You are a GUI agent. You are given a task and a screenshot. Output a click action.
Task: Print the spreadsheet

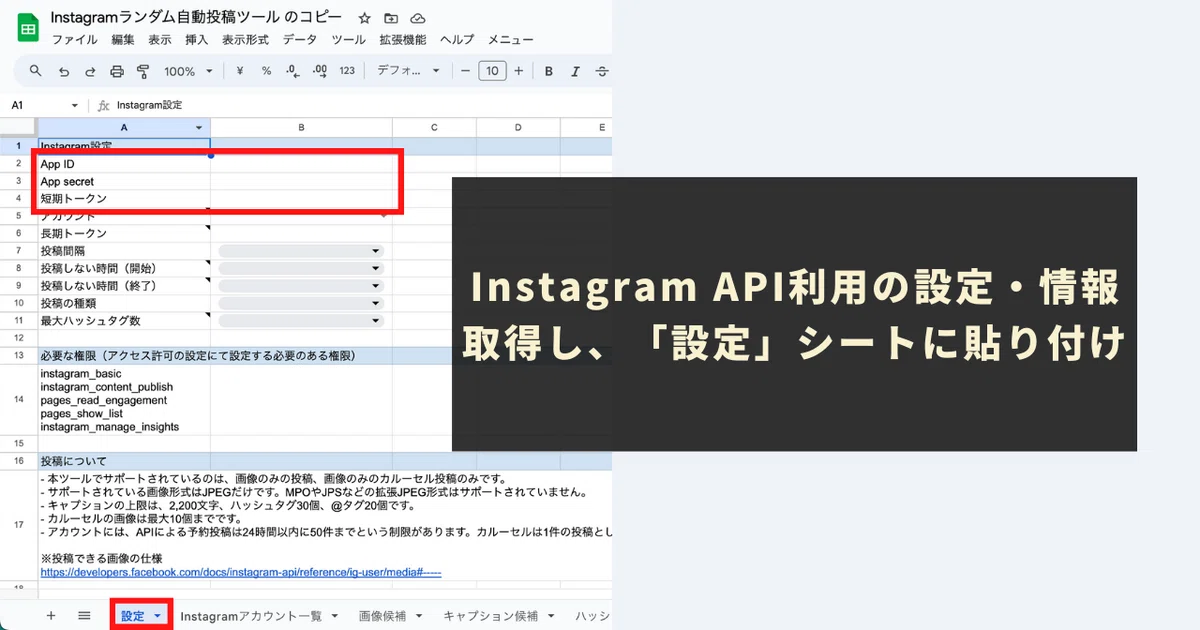tap(117, 71)
